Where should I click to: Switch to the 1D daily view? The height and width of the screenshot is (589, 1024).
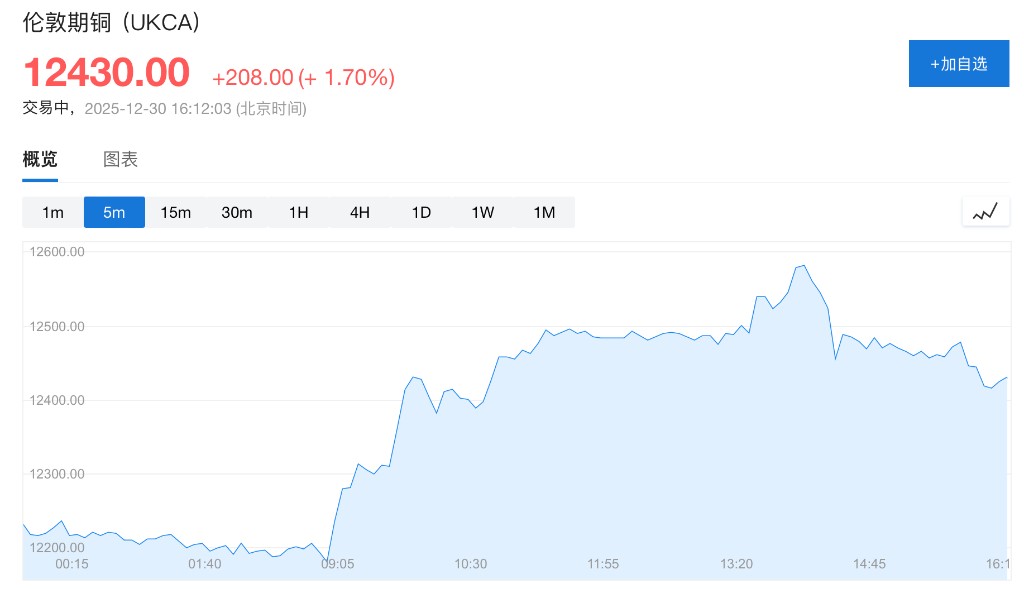click(x=421, y=212)
